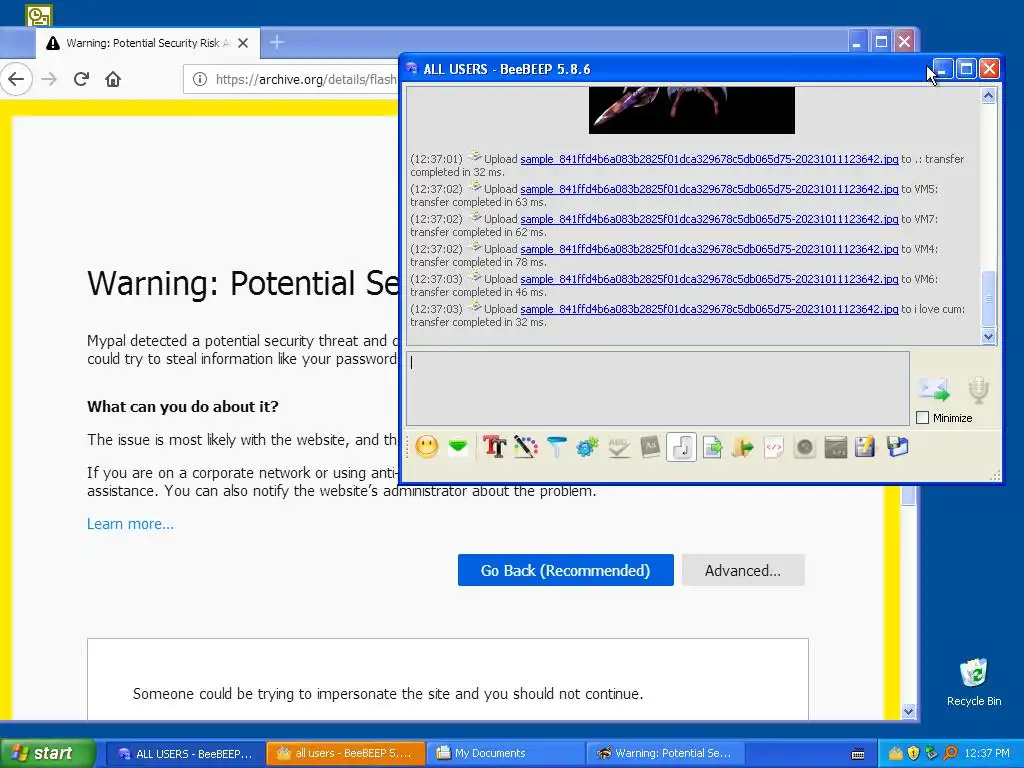Open the sample jpg link sent to VM4
Viewport: 1024px width, 768px height.
point(709,249)
